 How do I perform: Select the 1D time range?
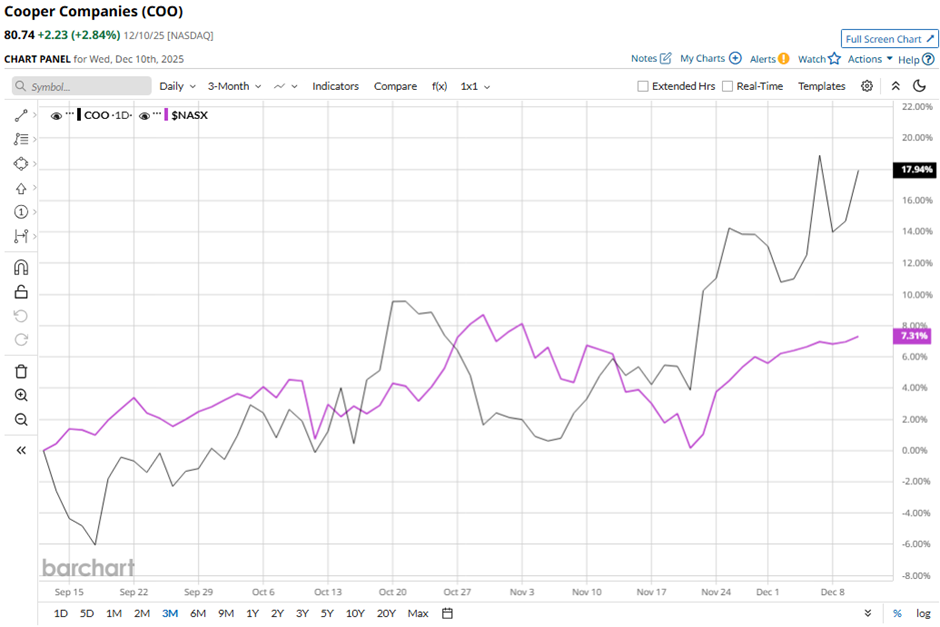click(x=61, y=613)
